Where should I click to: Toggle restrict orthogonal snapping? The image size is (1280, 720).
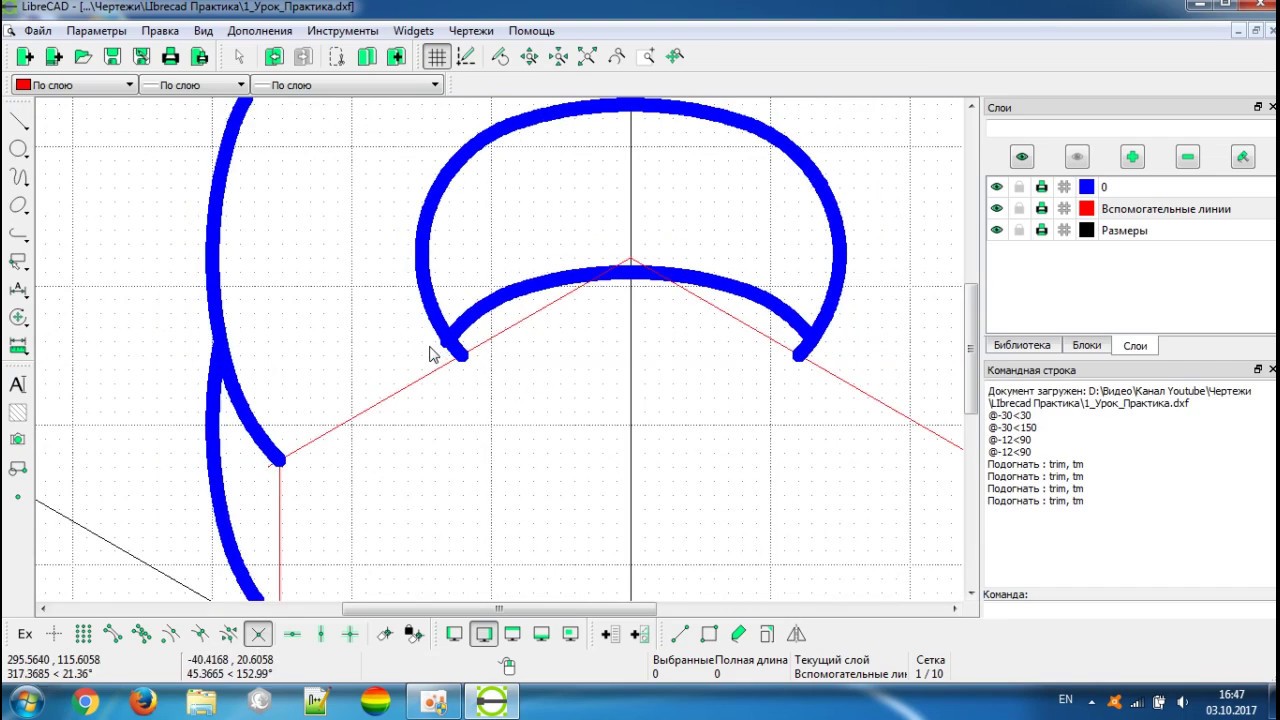coord(350,634)
